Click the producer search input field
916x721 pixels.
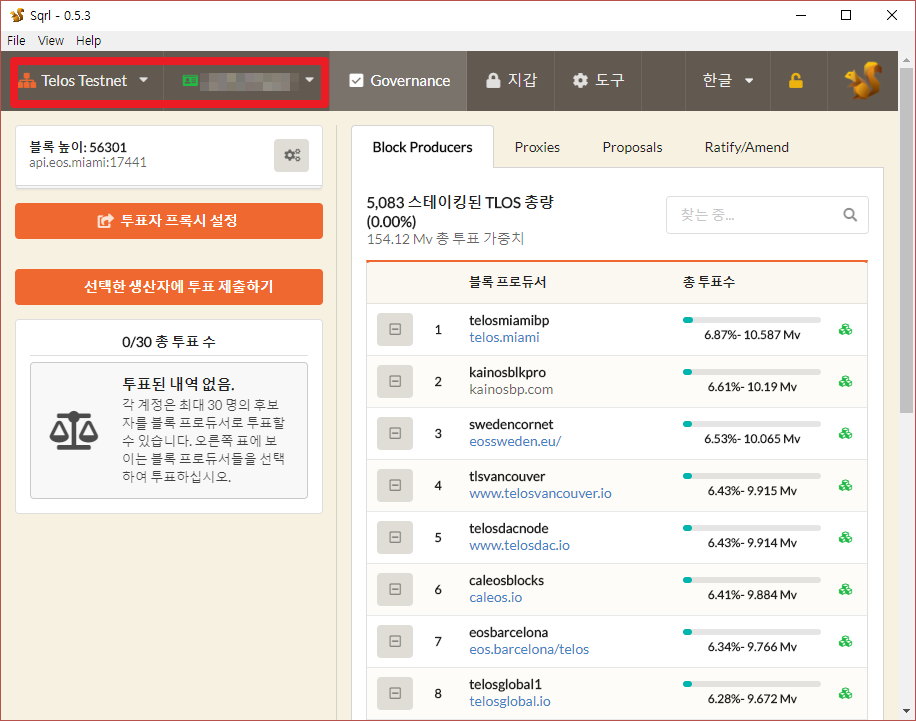(x=767, y=215)
